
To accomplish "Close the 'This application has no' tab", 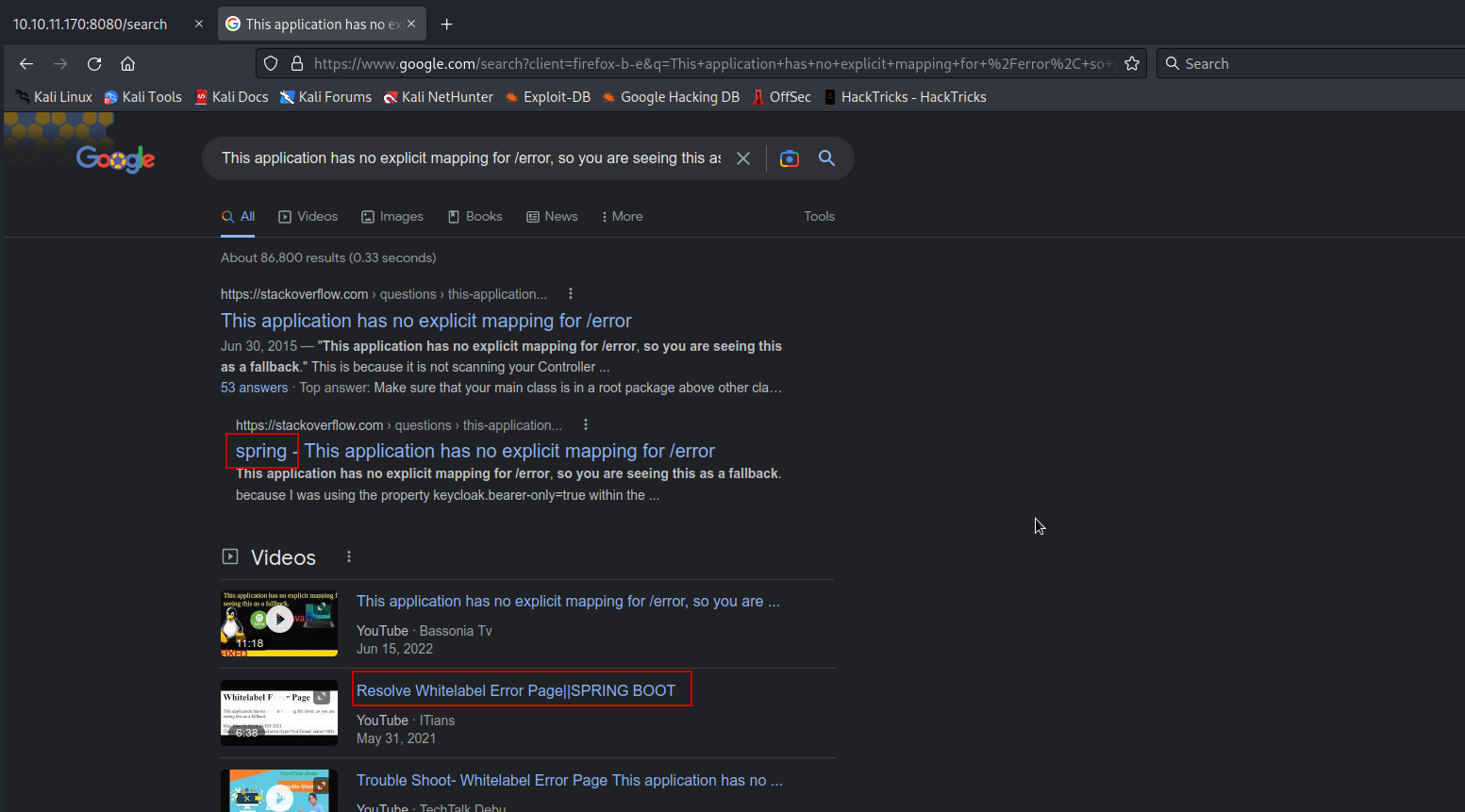I will [x=411, y=24].
